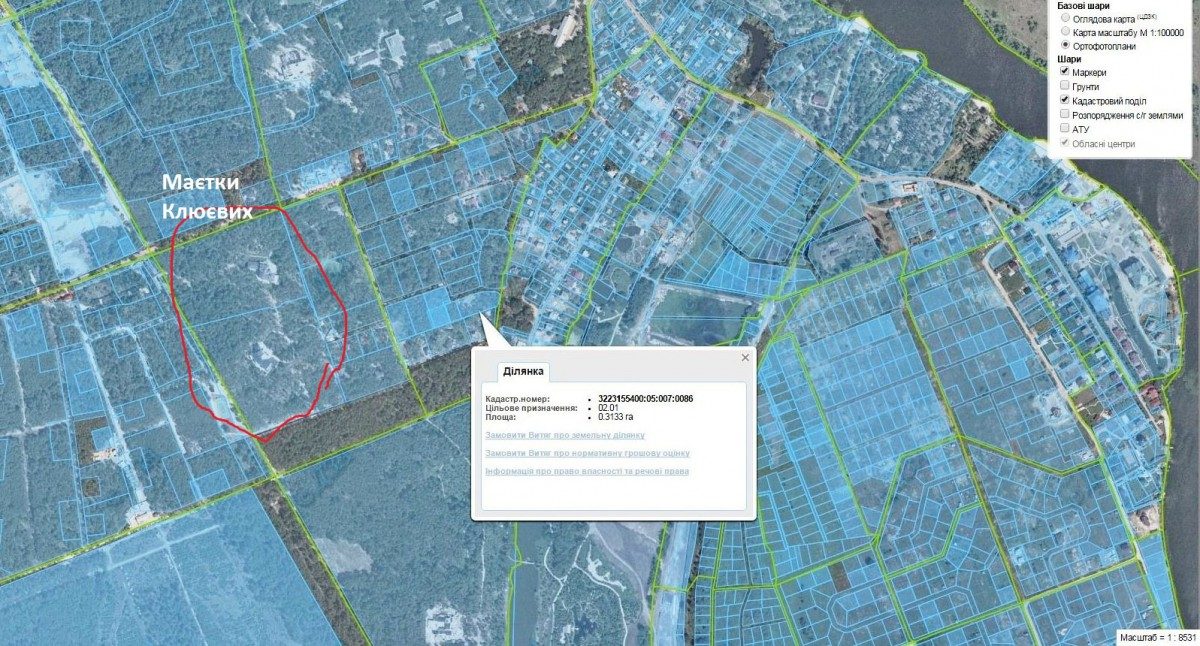Close the Ділянка info popup
The width and height of the screenshot is (1200, 646).
click(x=745, y=357)
